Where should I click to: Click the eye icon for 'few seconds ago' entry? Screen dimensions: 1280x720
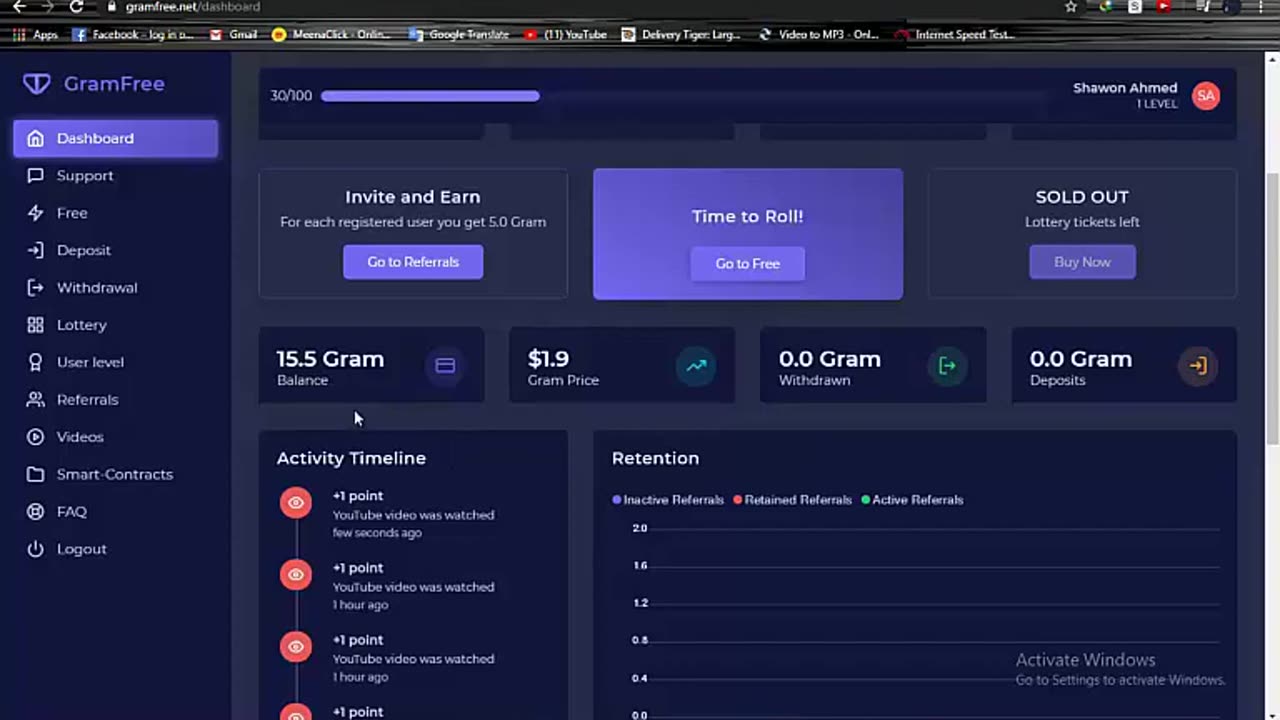click(x=296, y=502)
